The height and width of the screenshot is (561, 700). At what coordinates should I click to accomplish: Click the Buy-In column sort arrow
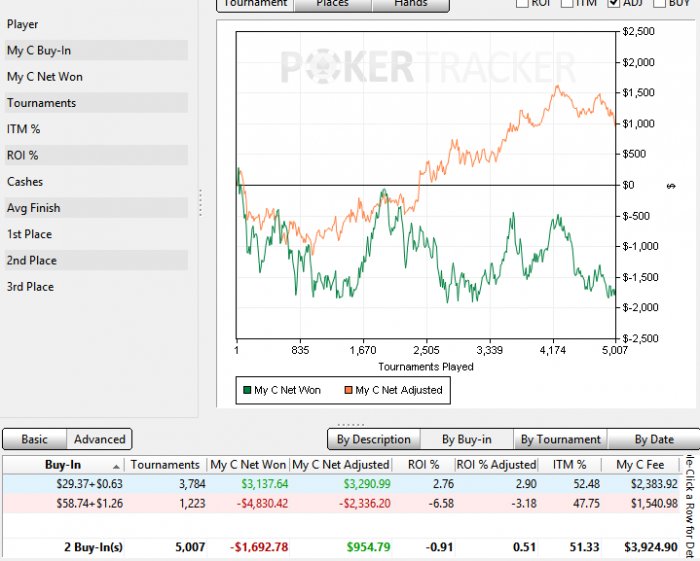[x=116, y=466]
